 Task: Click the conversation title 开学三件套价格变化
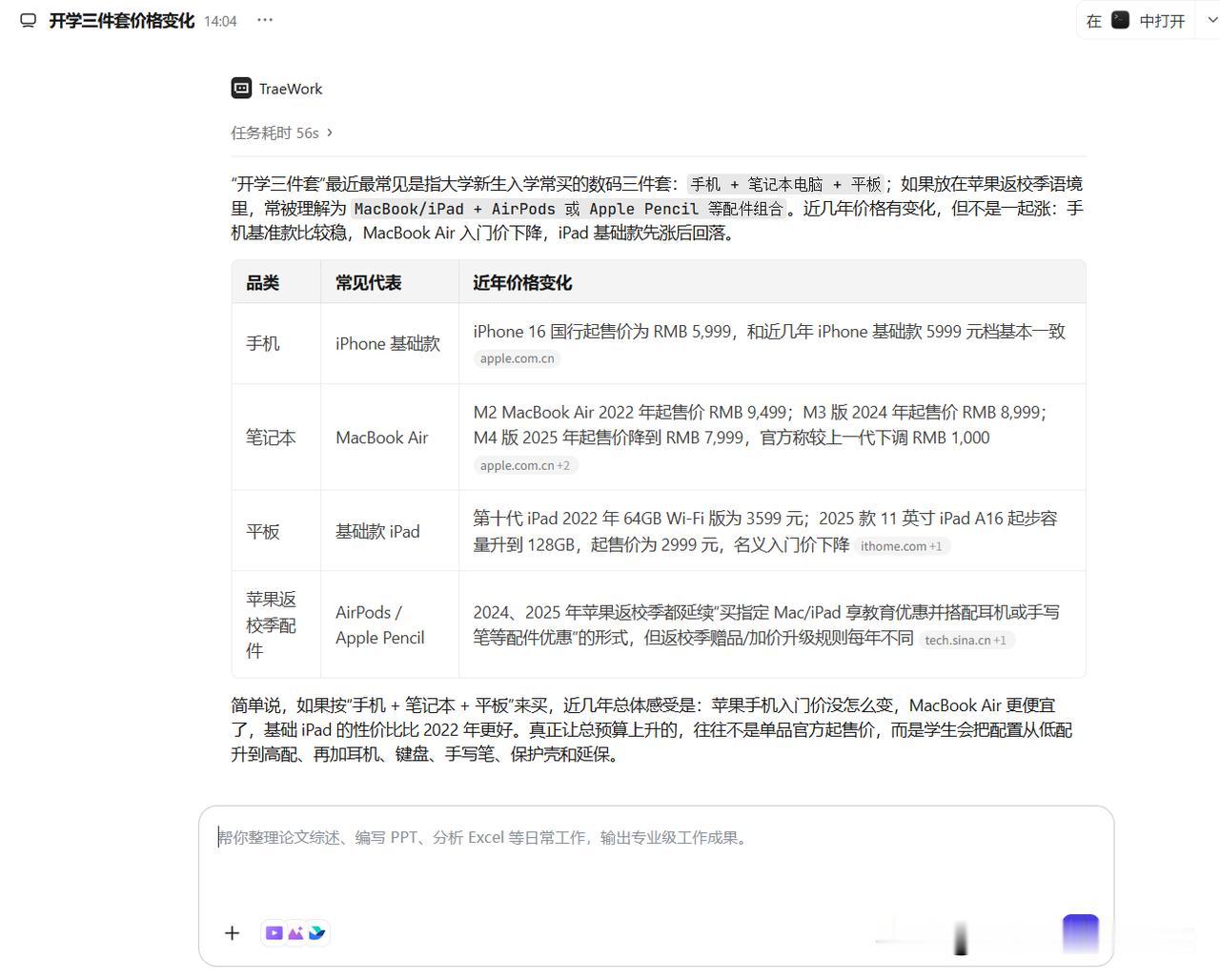122,21
